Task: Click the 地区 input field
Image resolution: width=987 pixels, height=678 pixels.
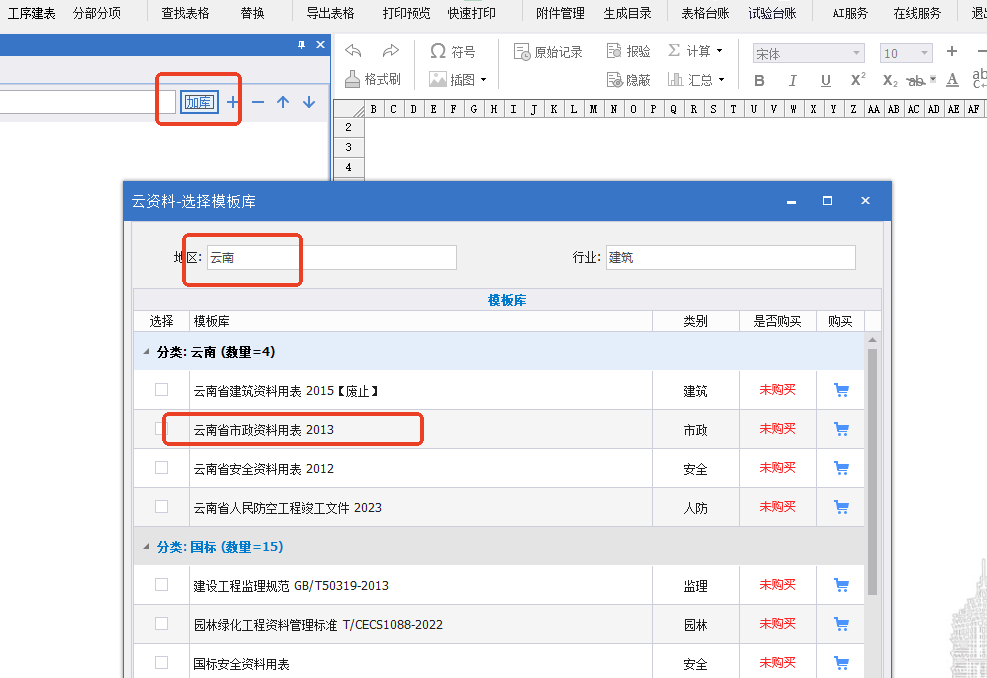Action: tap(332, 257)
